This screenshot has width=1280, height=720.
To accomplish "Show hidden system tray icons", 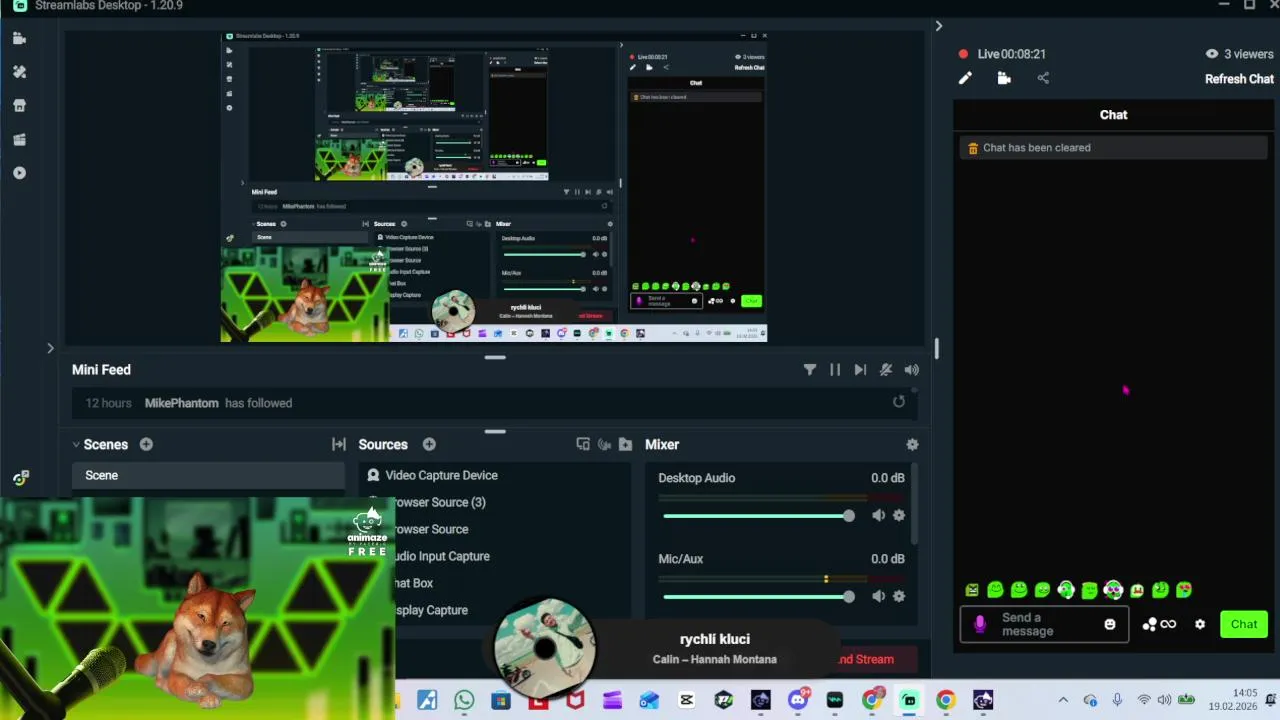I will point(1063,700).
